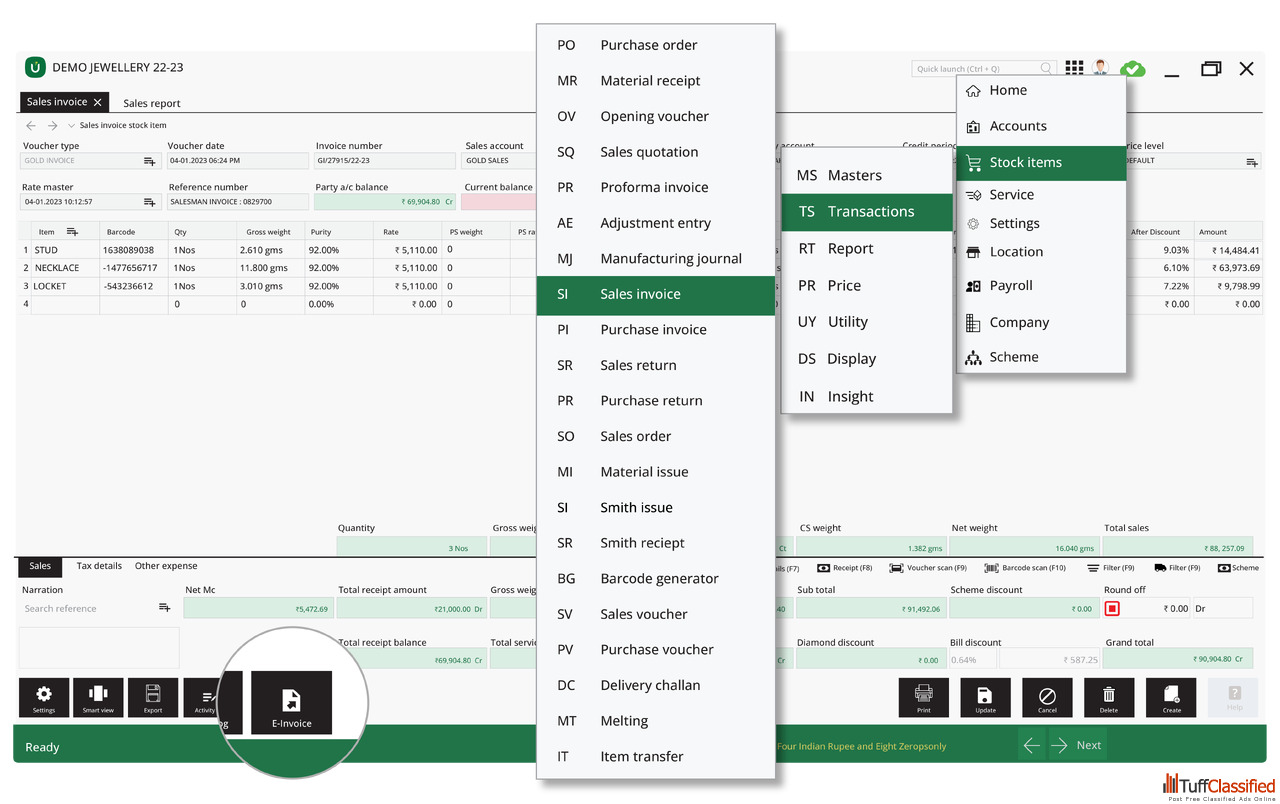Open the Rate master selector
This screenshot has width=1280, height=804.
149,202
